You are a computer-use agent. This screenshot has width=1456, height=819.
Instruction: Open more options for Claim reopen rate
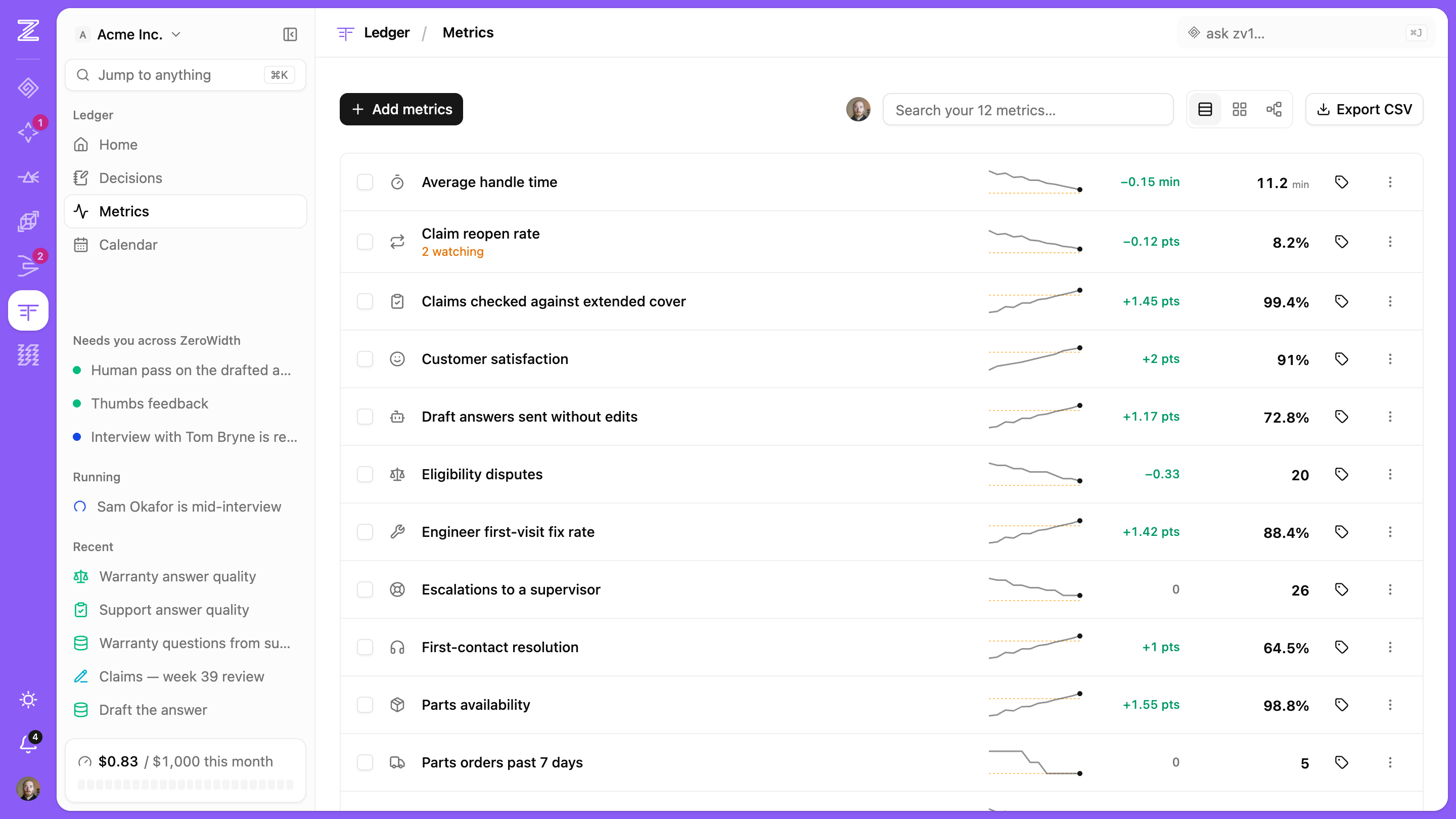(1390, 242)
